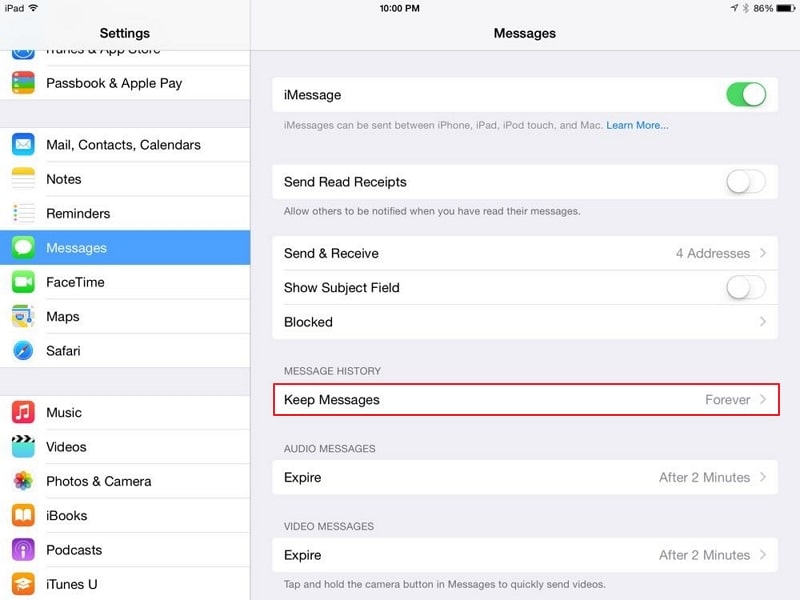Screen dimensions: 800x600
Task: Turn off the iMessage switch
Action: [x=746, y=94]
